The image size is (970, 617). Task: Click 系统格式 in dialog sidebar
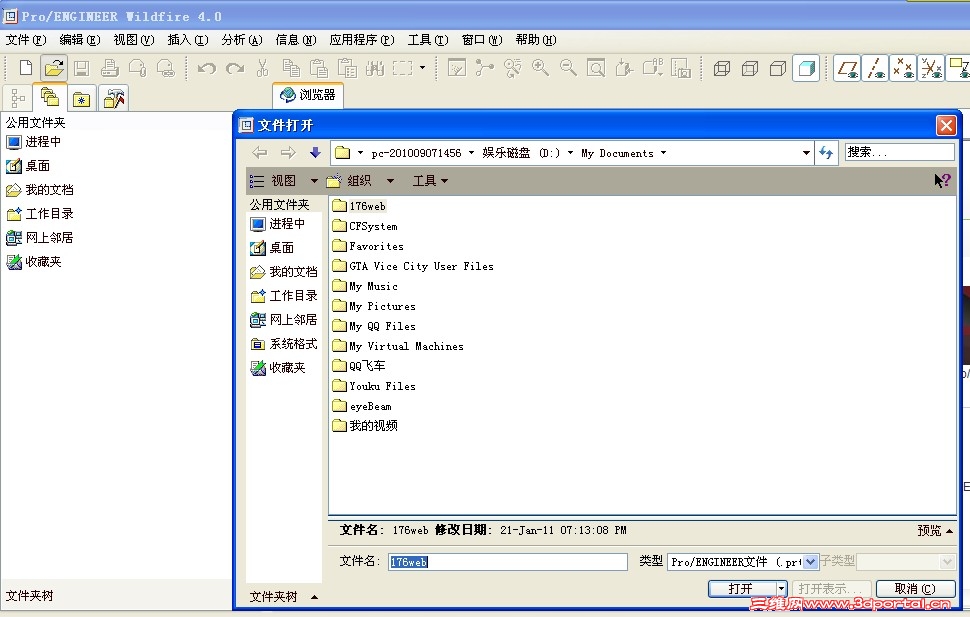click(285, 343)
